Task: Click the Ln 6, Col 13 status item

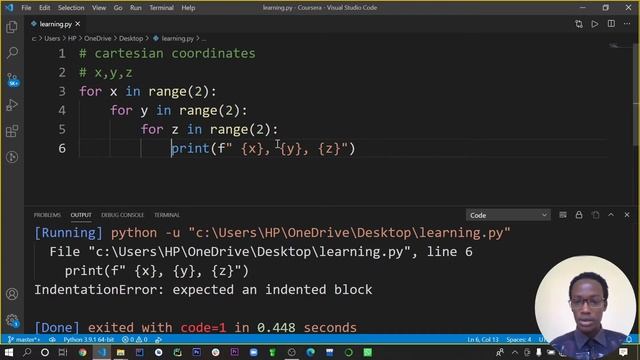Action: click(483, 340)
